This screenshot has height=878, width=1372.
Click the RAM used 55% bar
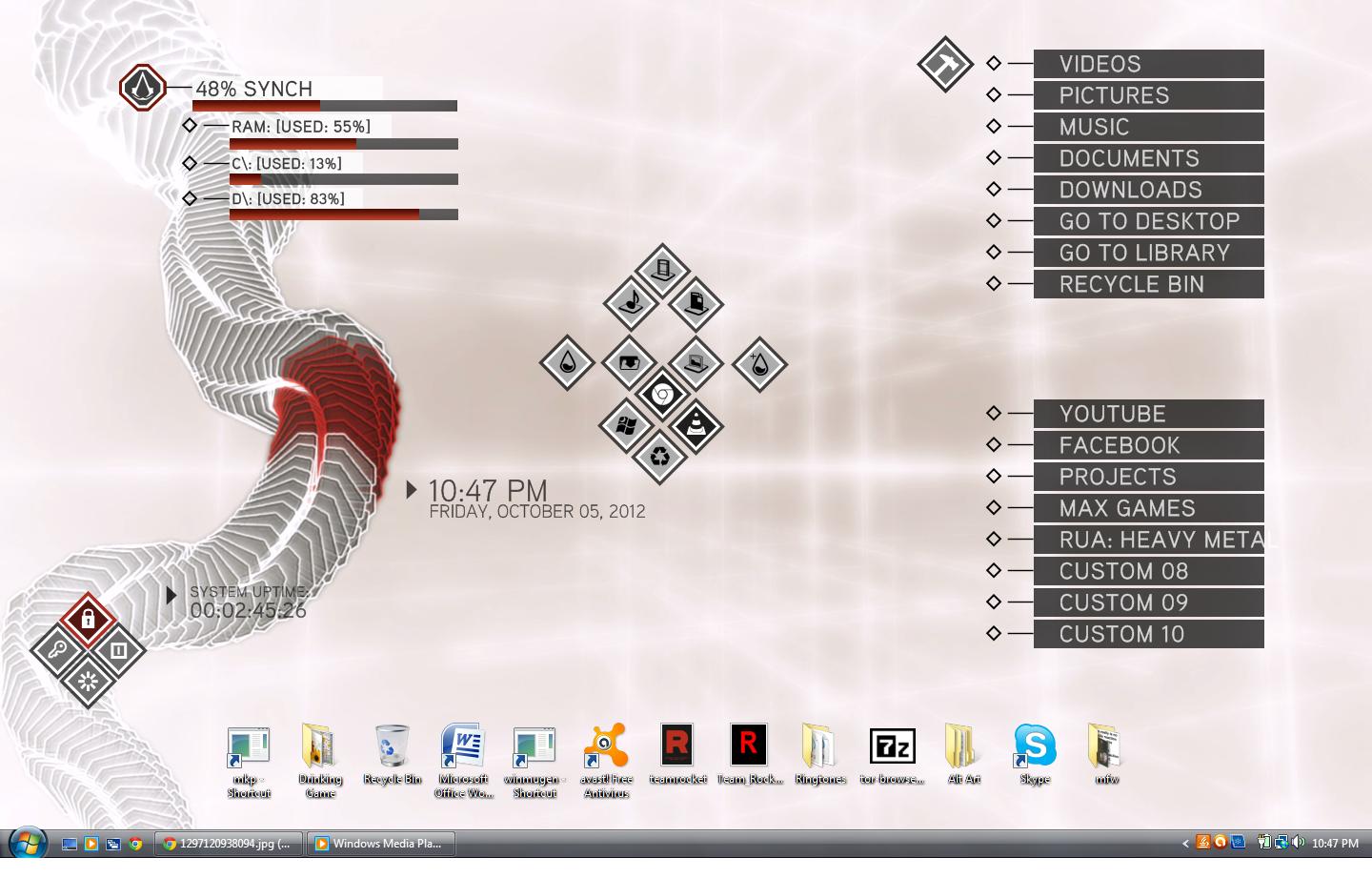pyautogui.click(x=344, y=144)
